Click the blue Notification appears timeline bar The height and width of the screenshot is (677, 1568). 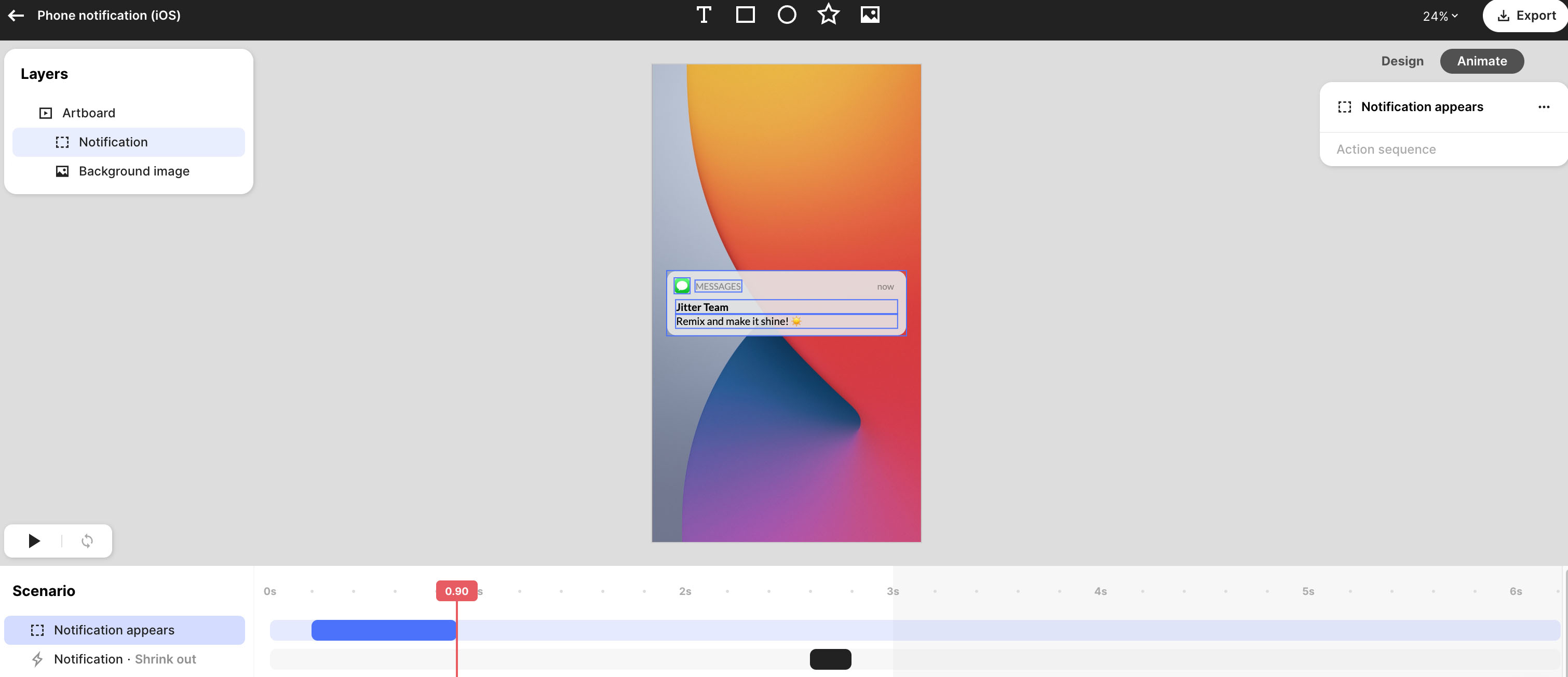click(384, 630)
